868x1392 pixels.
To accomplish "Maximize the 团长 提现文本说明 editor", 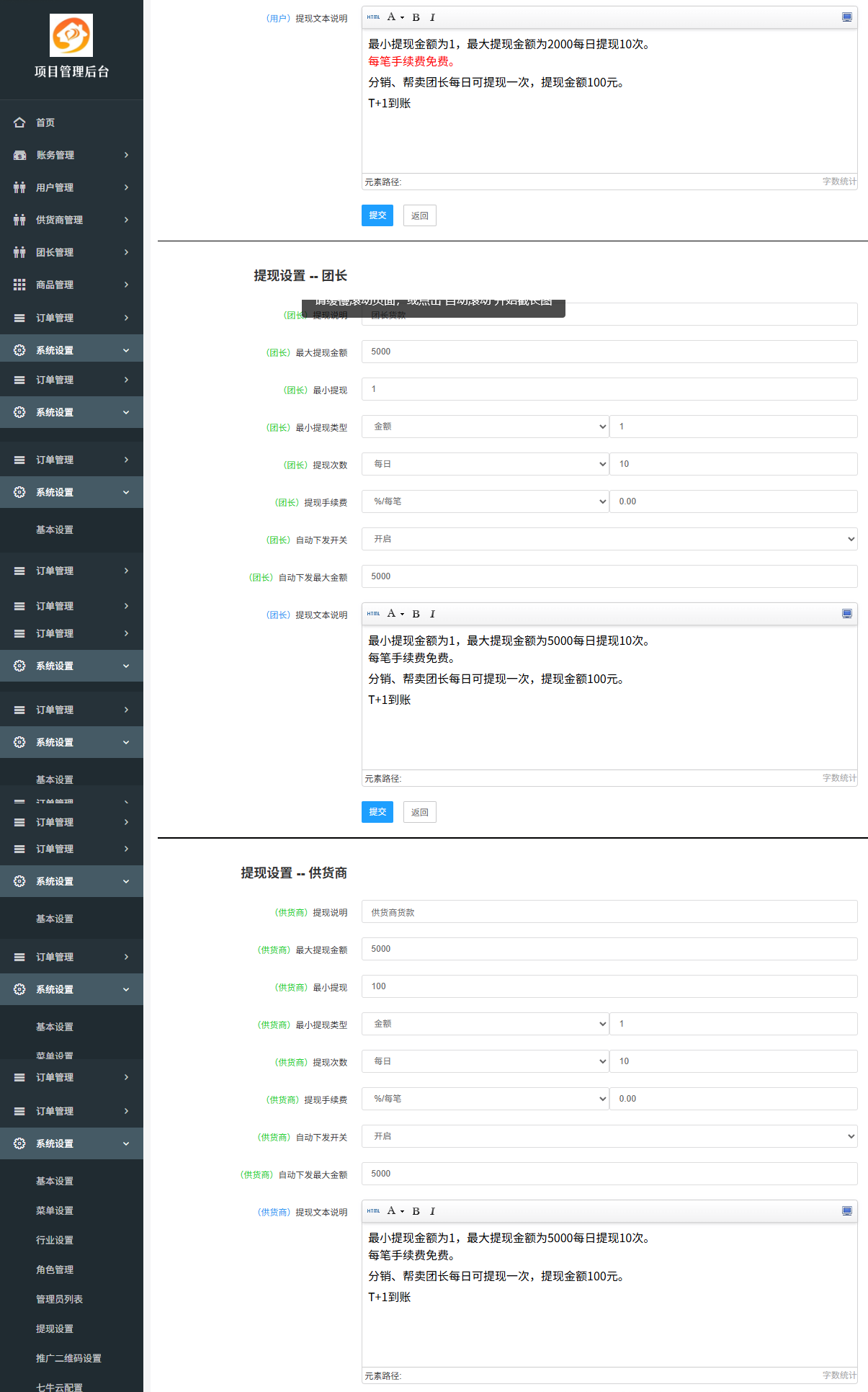I will (x=847, y=614).
